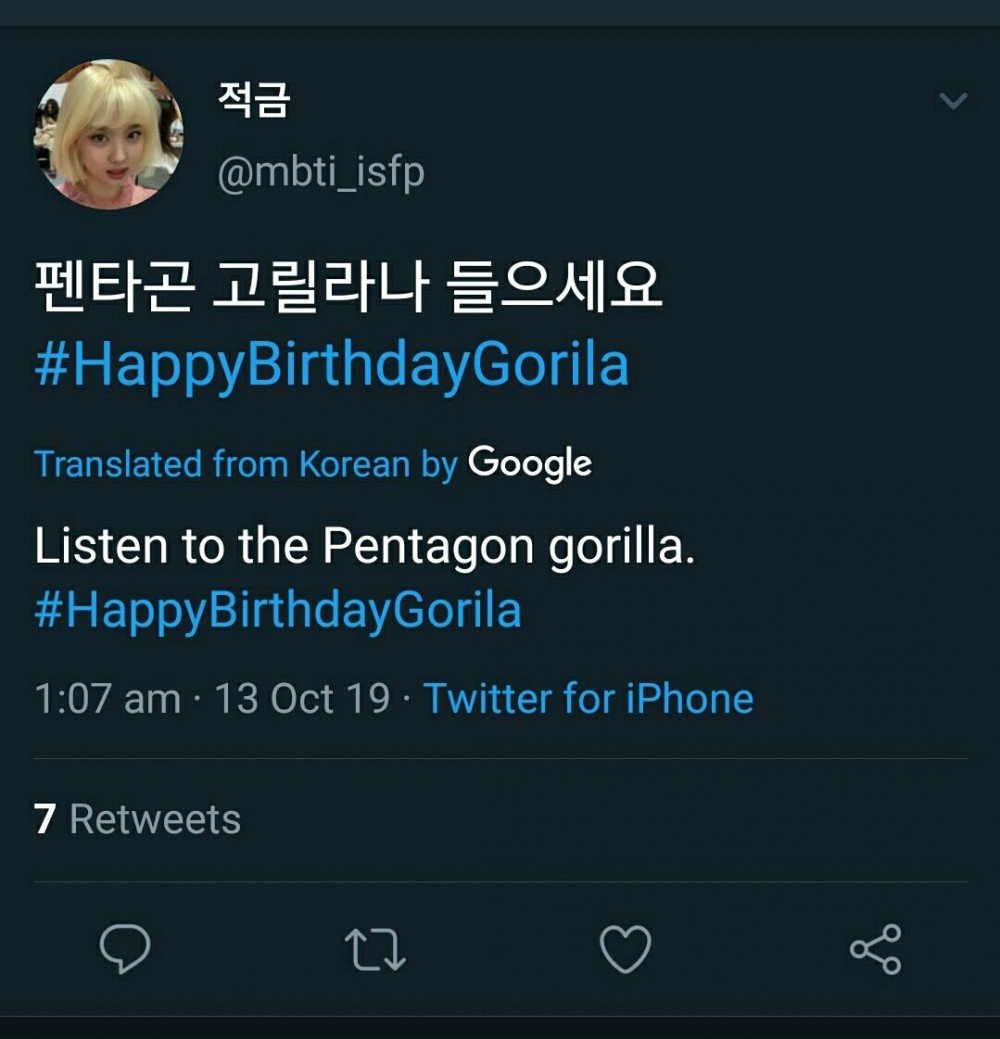
Task: View the Retweets list label
Action: coord(155,819)
